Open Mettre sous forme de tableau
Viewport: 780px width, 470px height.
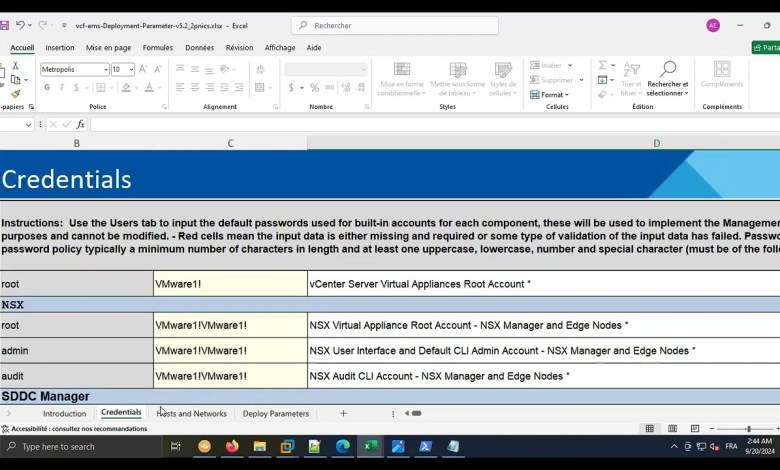(x=458, y=79)
